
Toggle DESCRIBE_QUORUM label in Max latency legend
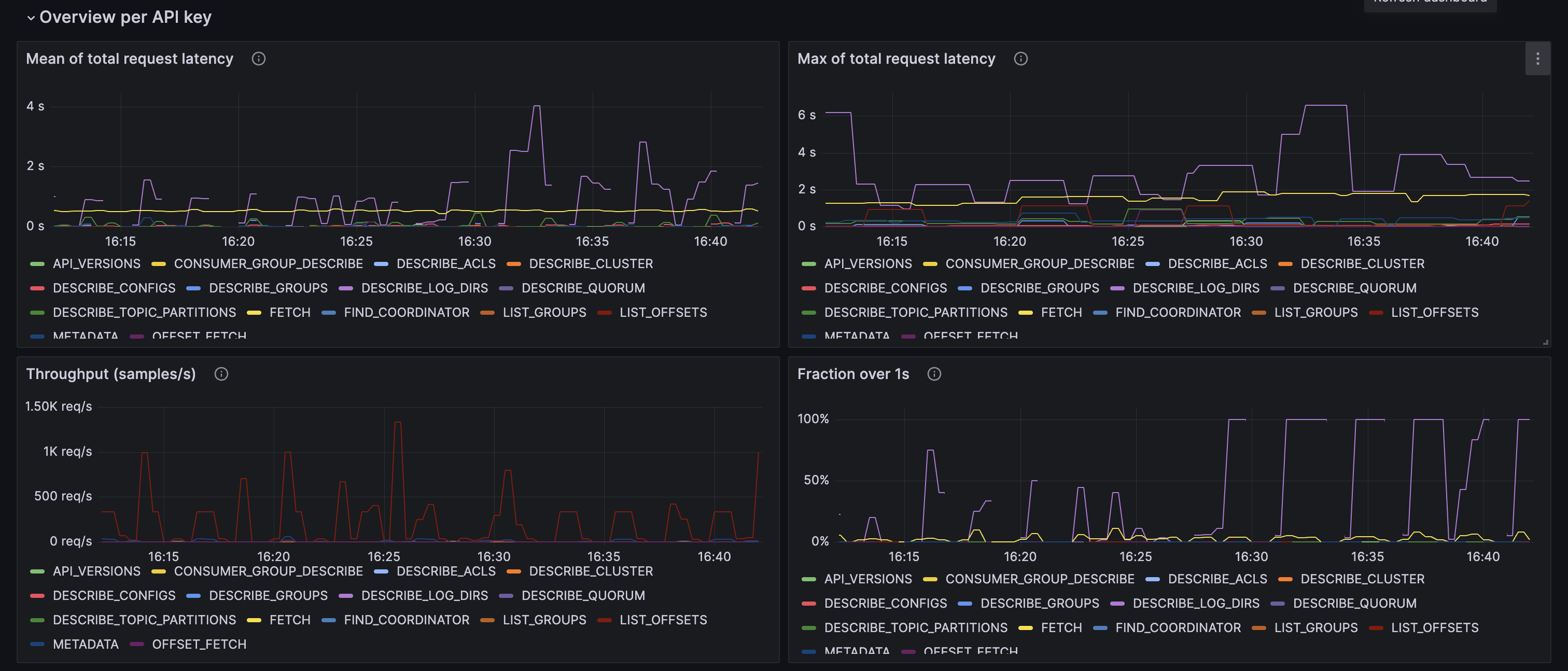coord(1354,288)
